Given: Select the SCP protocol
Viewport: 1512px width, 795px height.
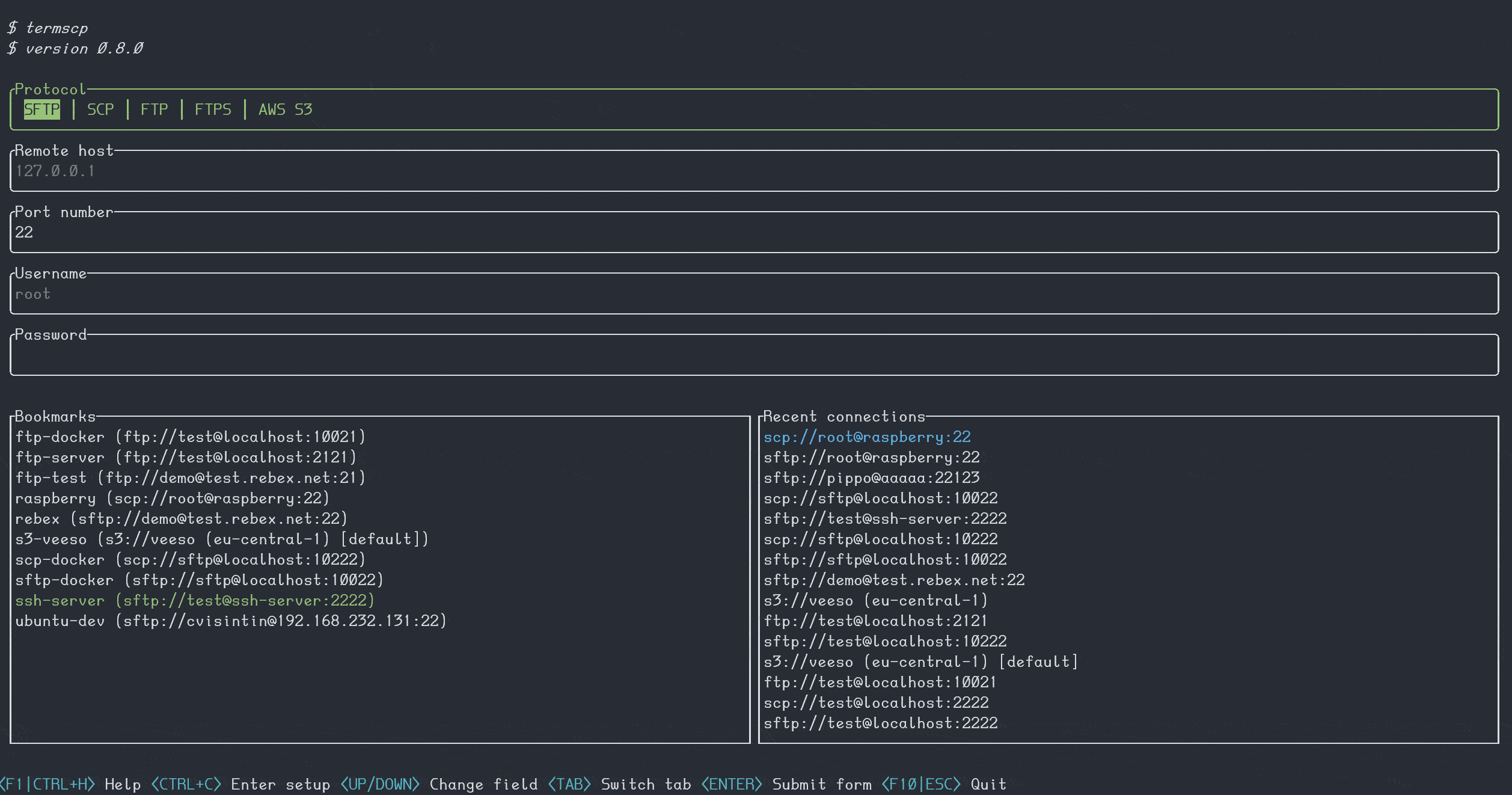Looking at the screenshot, I should (x=100, y=109).
